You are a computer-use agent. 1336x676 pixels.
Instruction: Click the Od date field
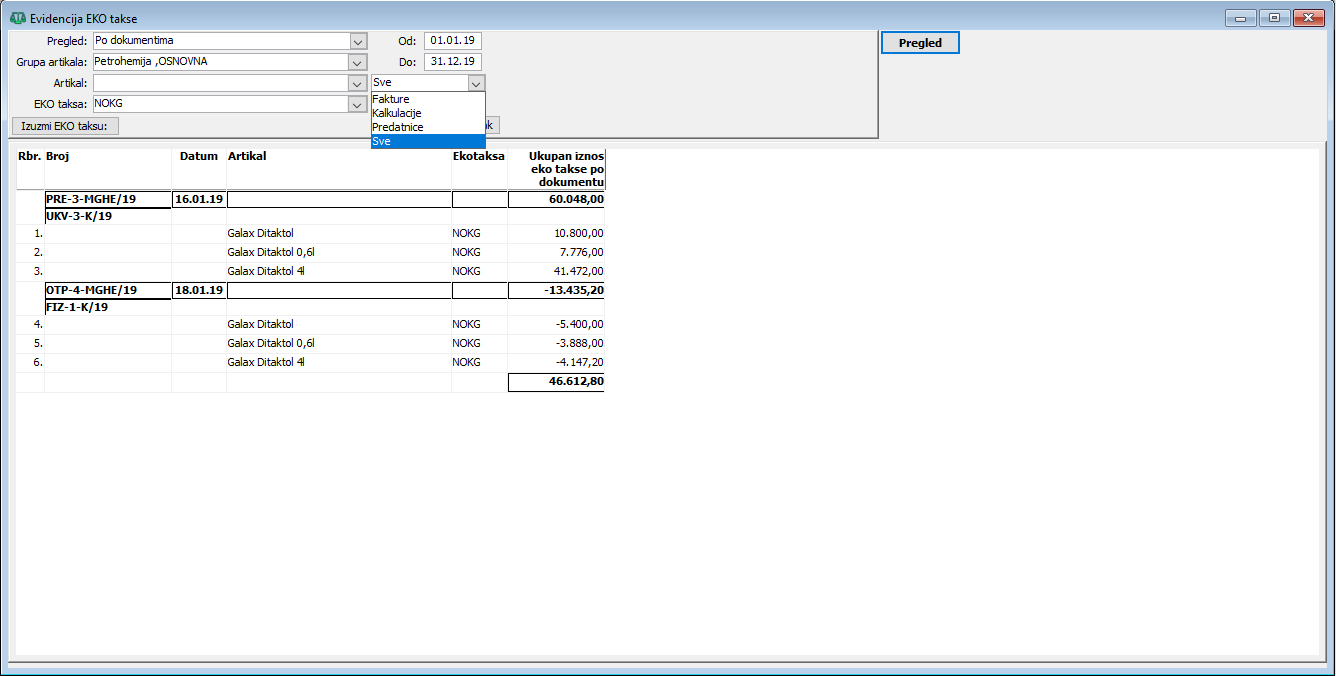pyautogui.click(x=452, y=41)
